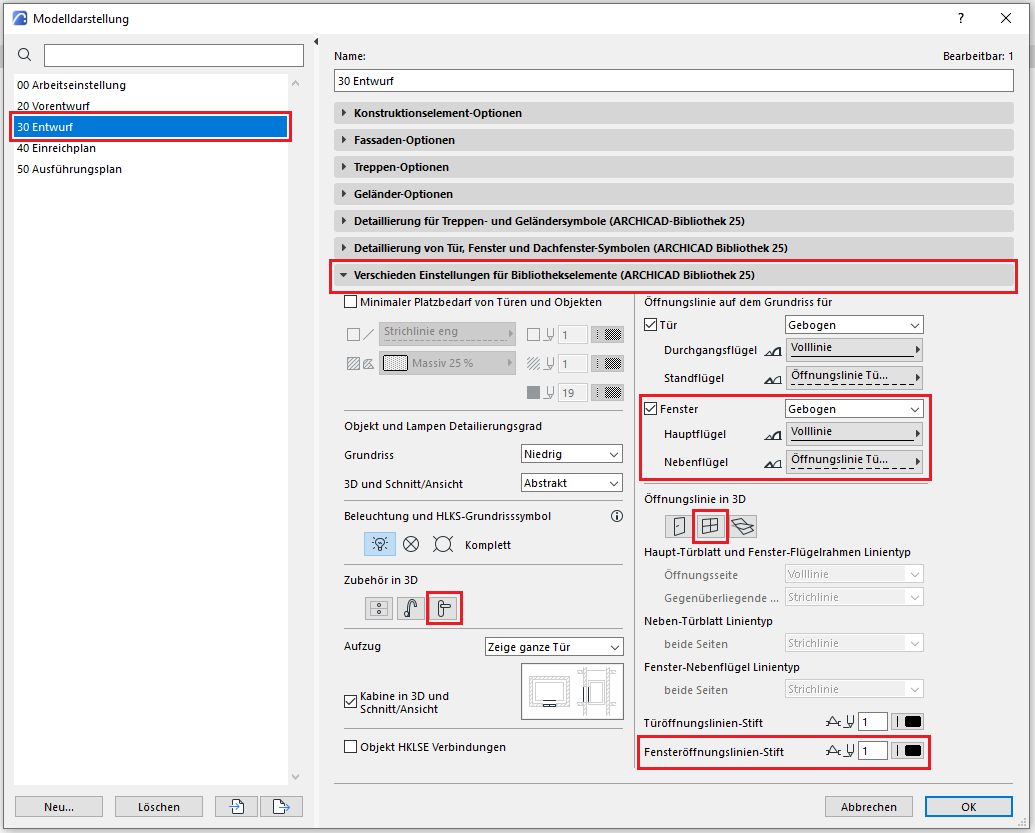Uncheck the Fenster opening line checkbox
This screenshot has height=833, width=1035.
pos(652,409)
